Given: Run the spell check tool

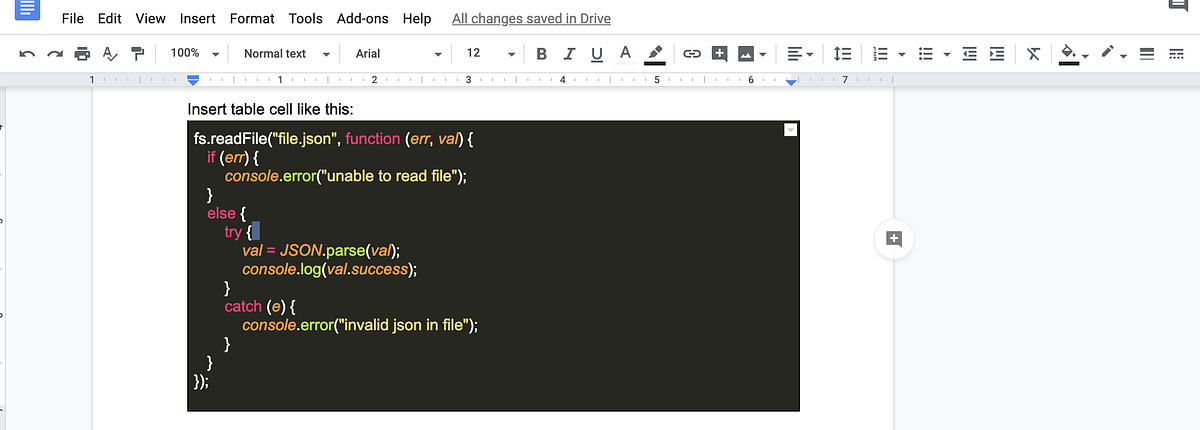Looking at the screenshot, I should 110,54.
